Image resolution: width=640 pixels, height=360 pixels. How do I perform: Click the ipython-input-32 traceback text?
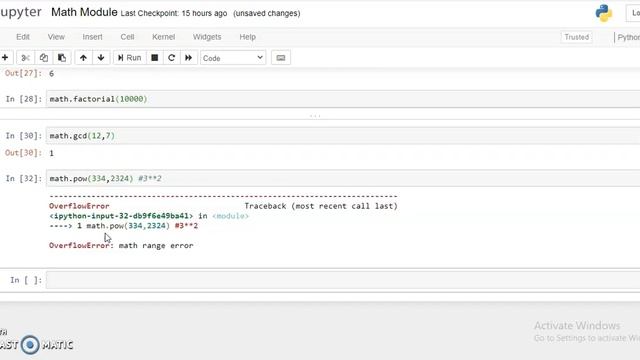121,216
